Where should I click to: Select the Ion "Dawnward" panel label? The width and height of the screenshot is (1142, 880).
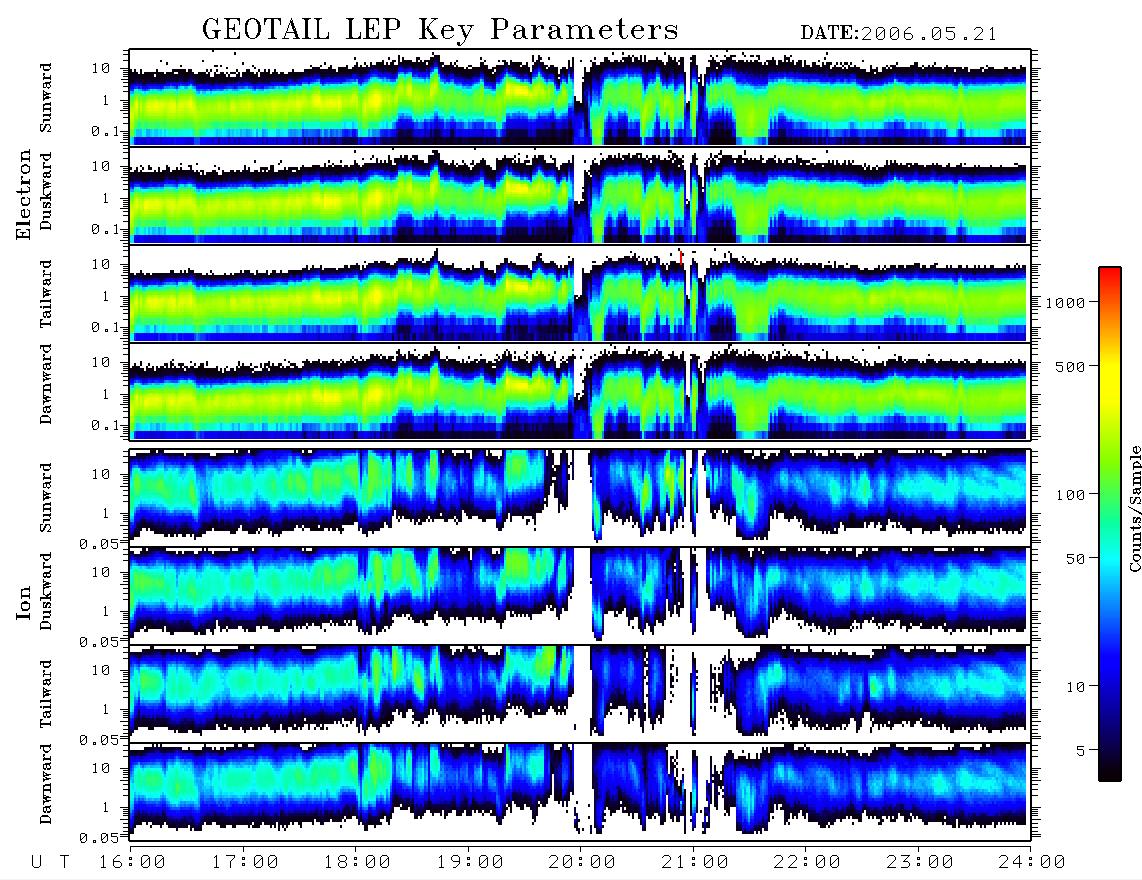[x=46, y=784]
